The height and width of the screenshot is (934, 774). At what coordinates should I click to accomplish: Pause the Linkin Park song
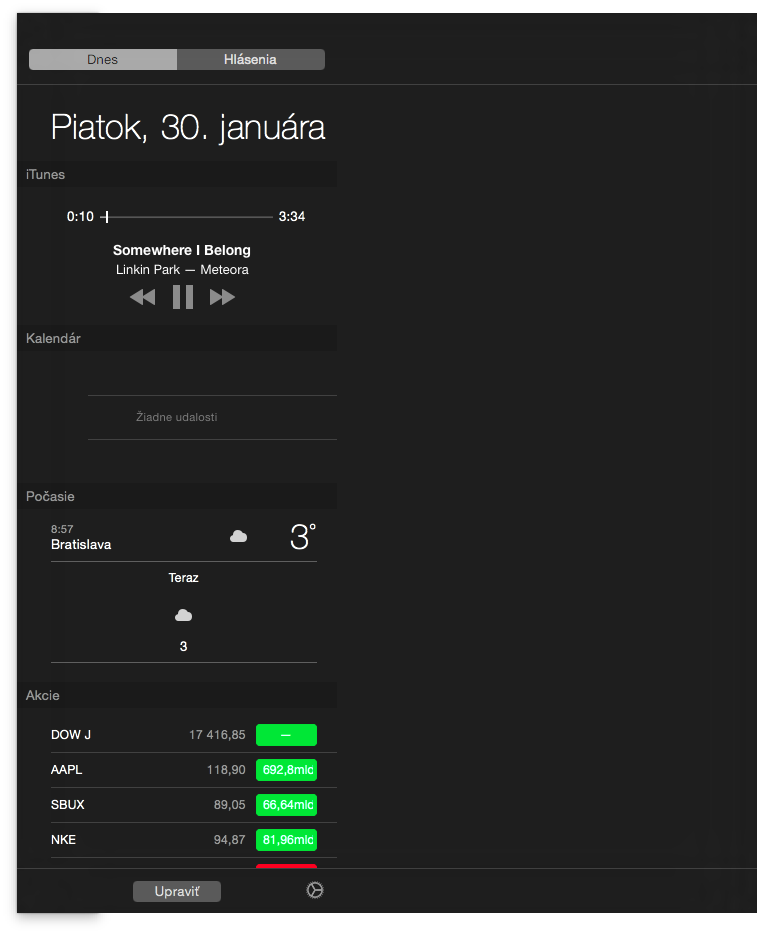point(183,297)
